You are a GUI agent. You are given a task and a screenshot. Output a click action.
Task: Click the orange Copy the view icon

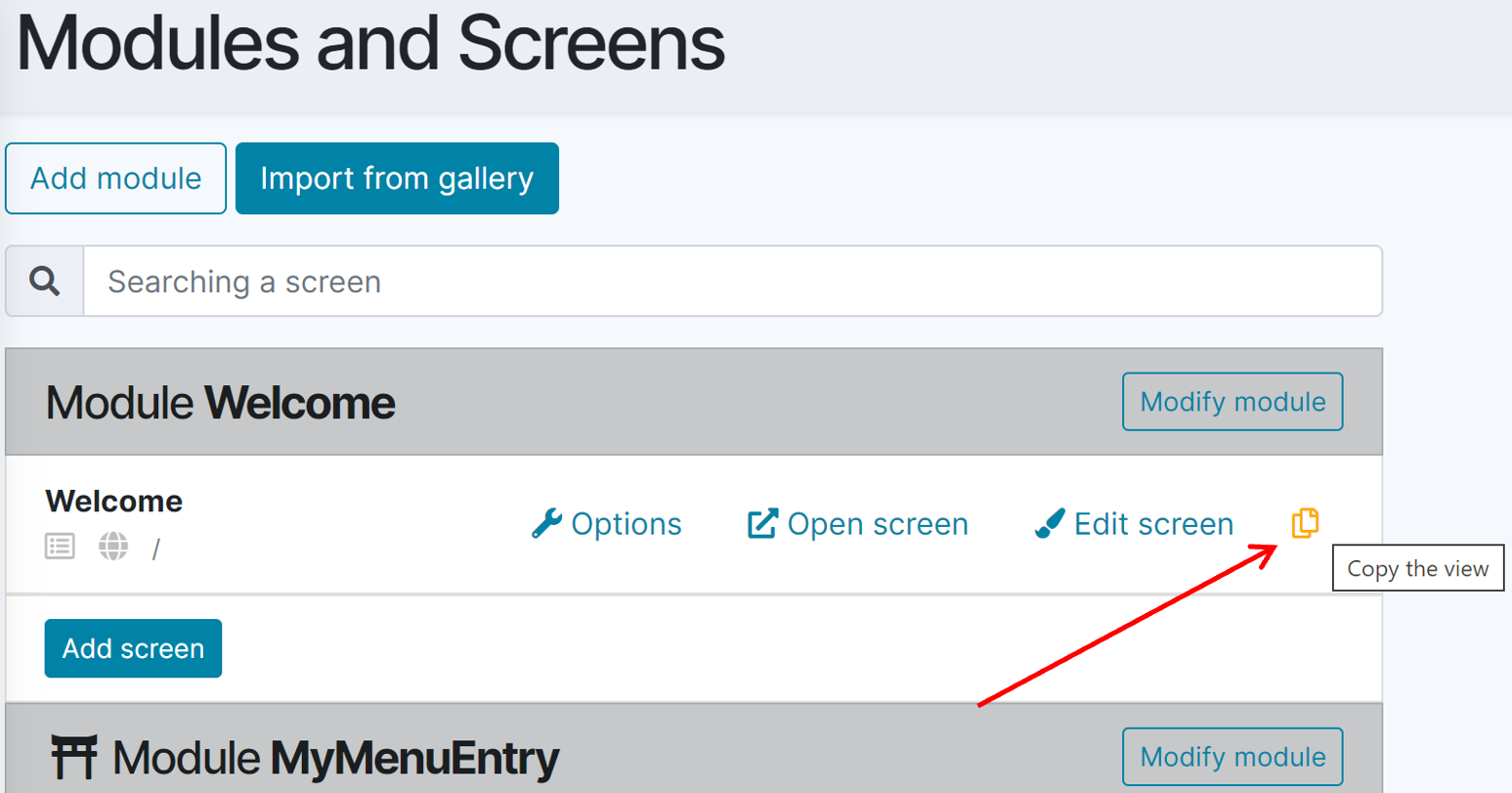[x=1305, y=523]
